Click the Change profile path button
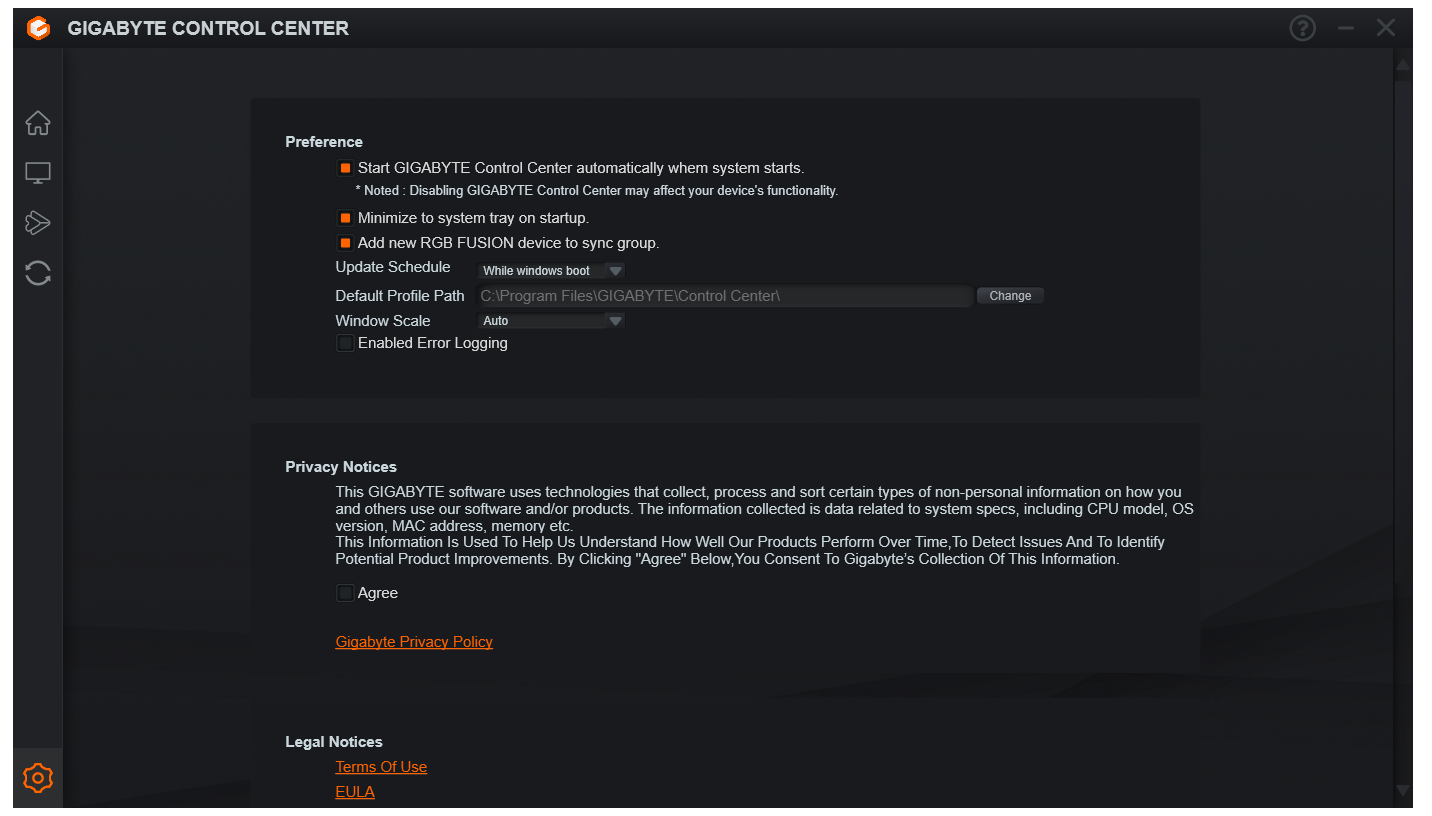Screen dimensions: 1432x816 1010,296
